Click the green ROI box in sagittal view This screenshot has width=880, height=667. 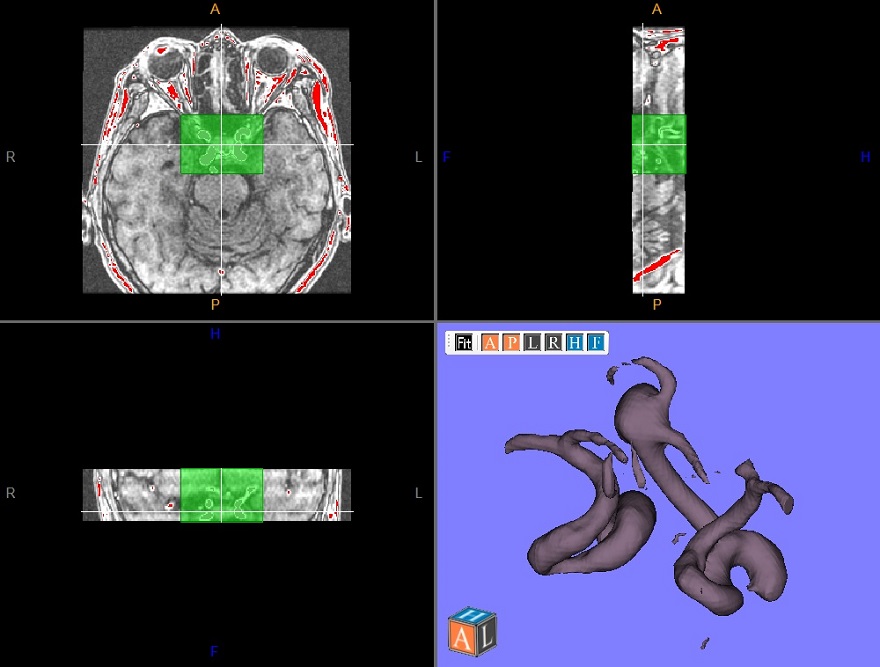coord(659,144)
